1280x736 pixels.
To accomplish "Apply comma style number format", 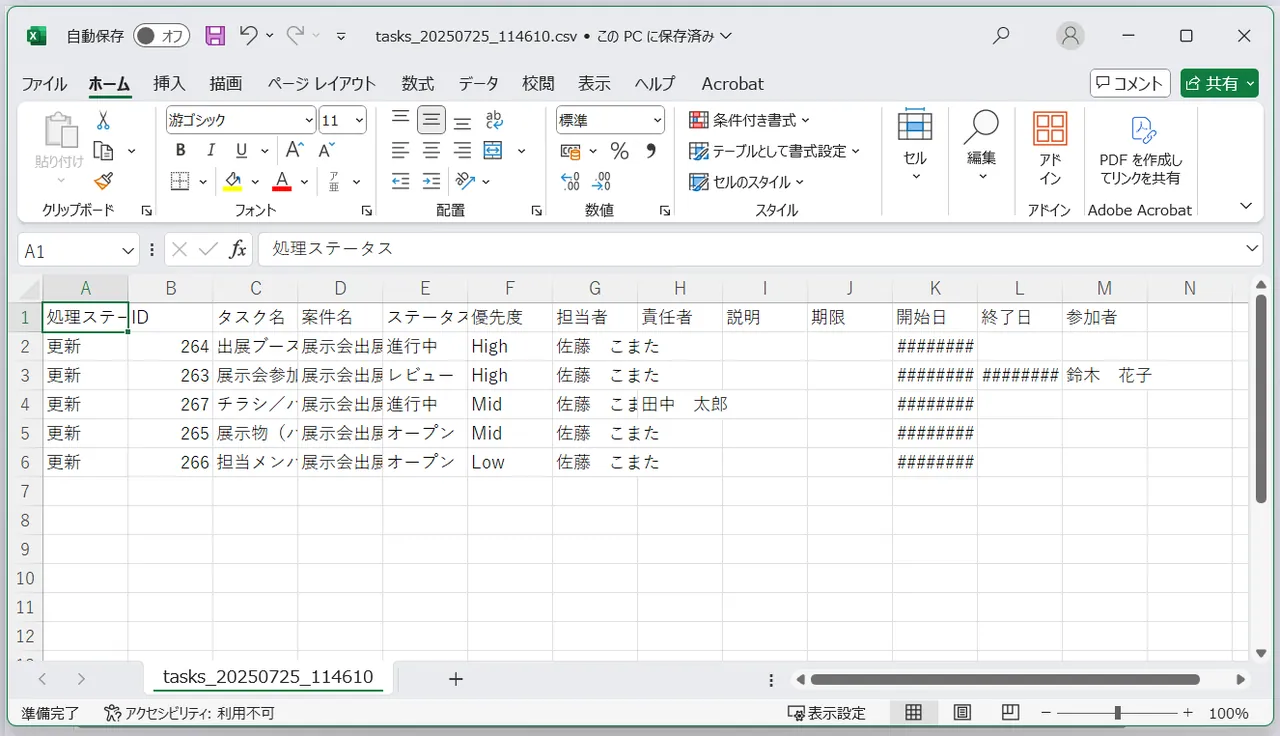I will tap(651, 151).
